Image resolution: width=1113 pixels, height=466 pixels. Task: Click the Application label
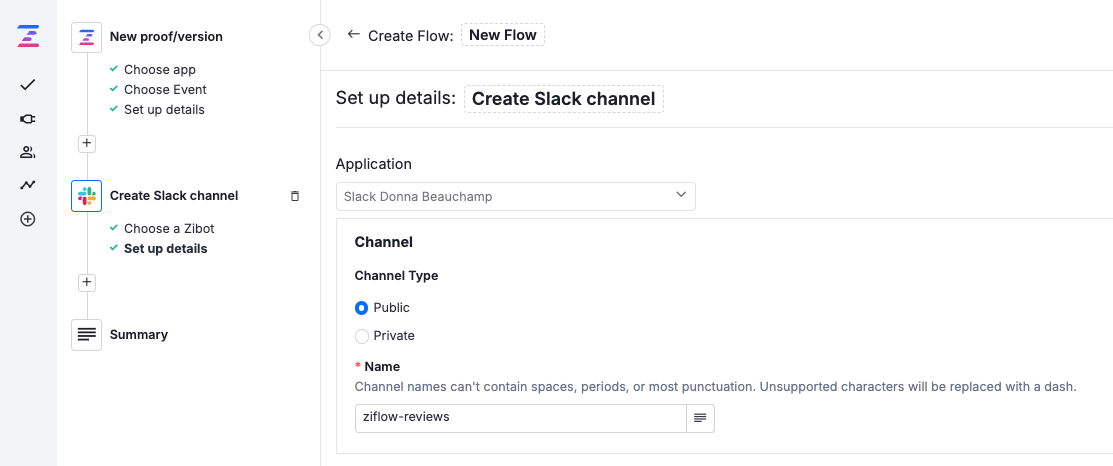(x=373, y=164)
